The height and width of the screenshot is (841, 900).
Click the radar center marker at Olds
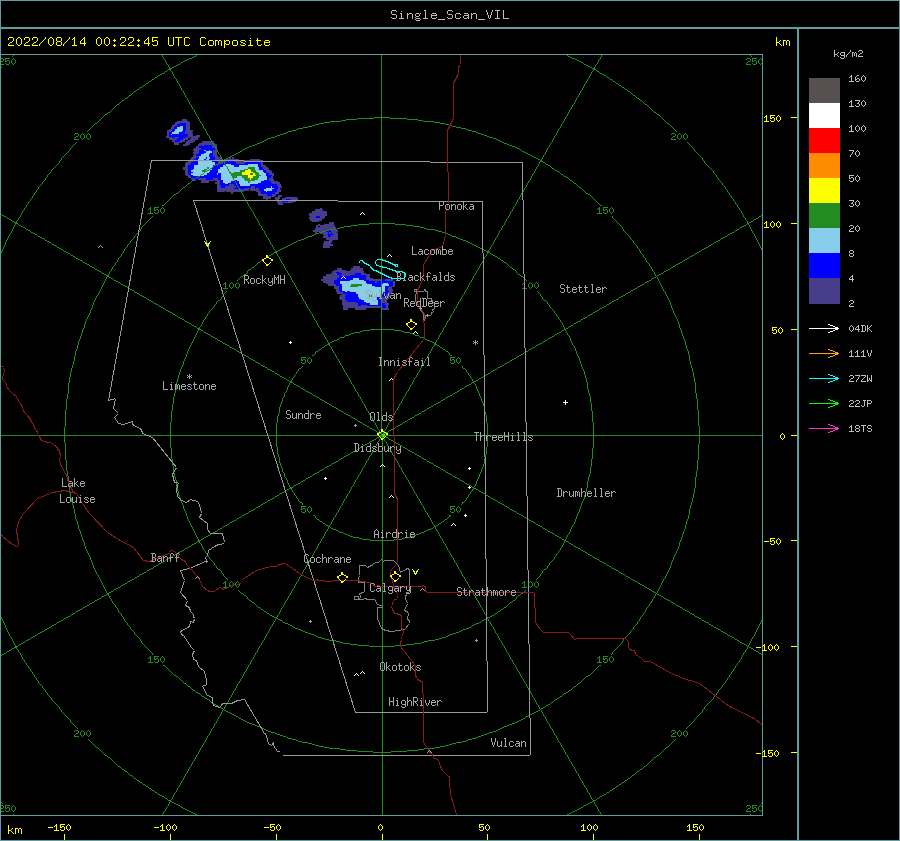pos(382,435)
